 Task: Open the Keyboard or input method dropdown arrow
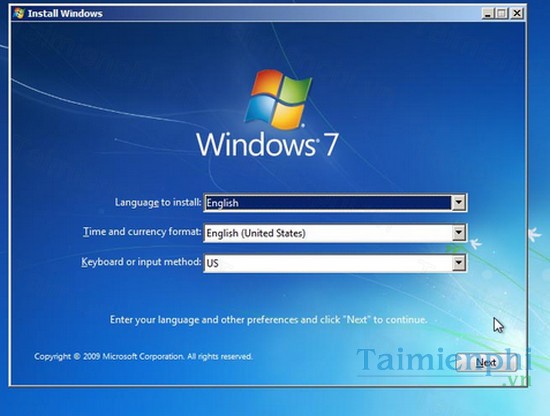point(458,263)
